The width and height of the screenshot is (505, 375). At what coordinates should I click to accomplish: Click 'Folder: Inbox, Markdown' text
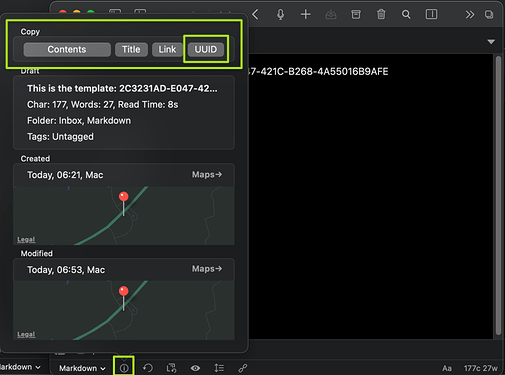[x=79, y=121]
